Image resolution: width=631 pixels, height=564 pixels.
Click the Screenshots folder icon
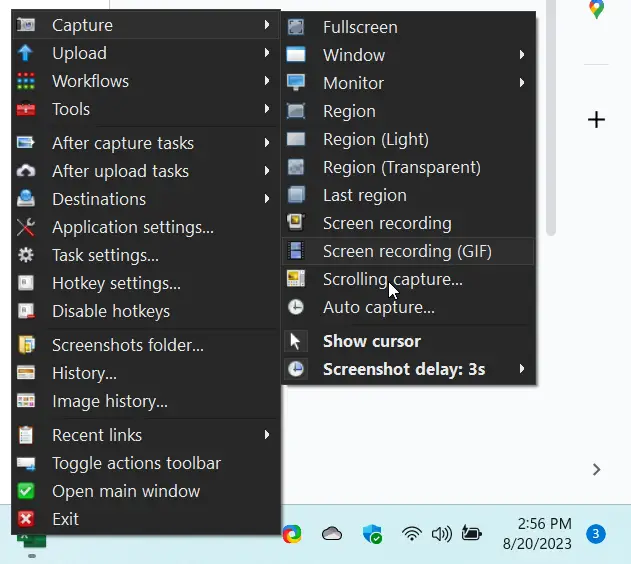pos(27,345)
